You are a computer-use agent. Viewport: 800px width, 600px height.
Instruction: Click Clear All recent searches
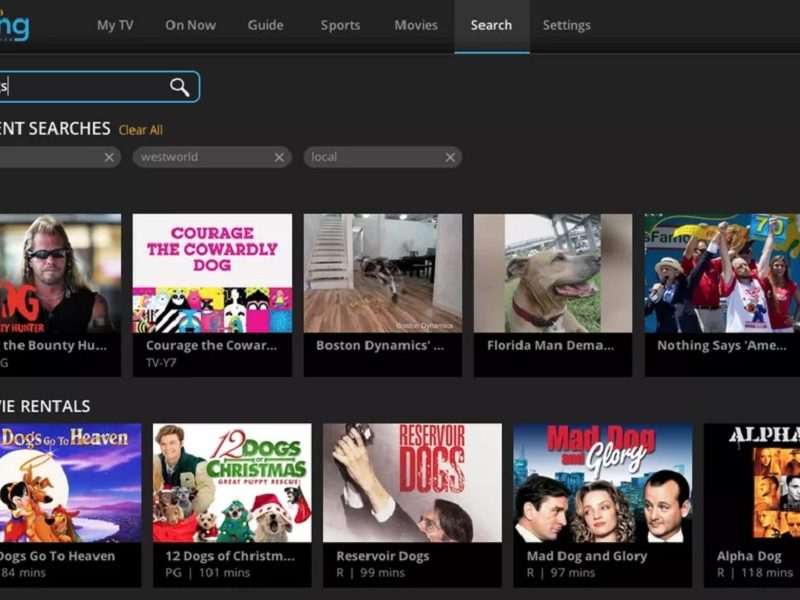coord(141,130)
